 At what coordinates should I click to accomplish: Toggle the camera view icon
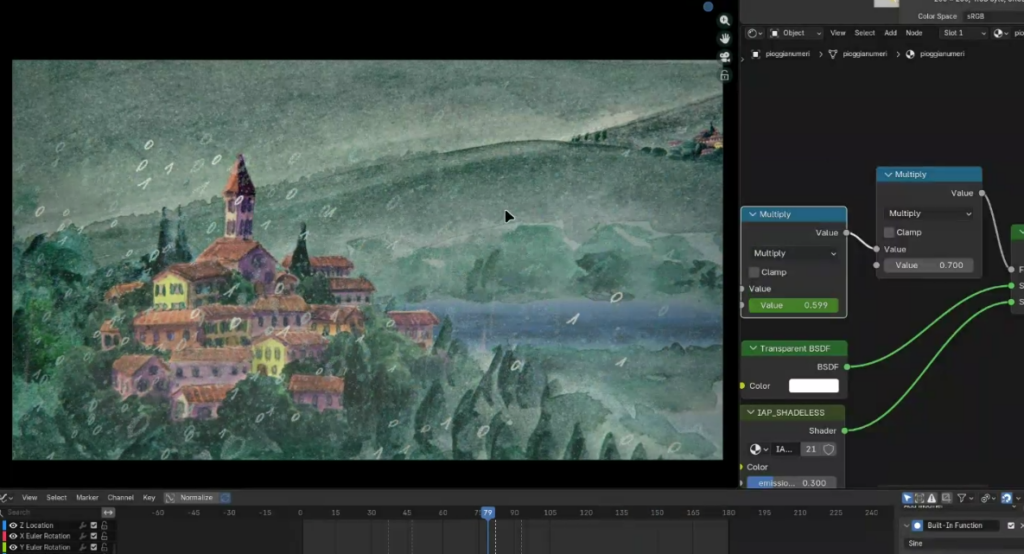(x=725, y=57)
